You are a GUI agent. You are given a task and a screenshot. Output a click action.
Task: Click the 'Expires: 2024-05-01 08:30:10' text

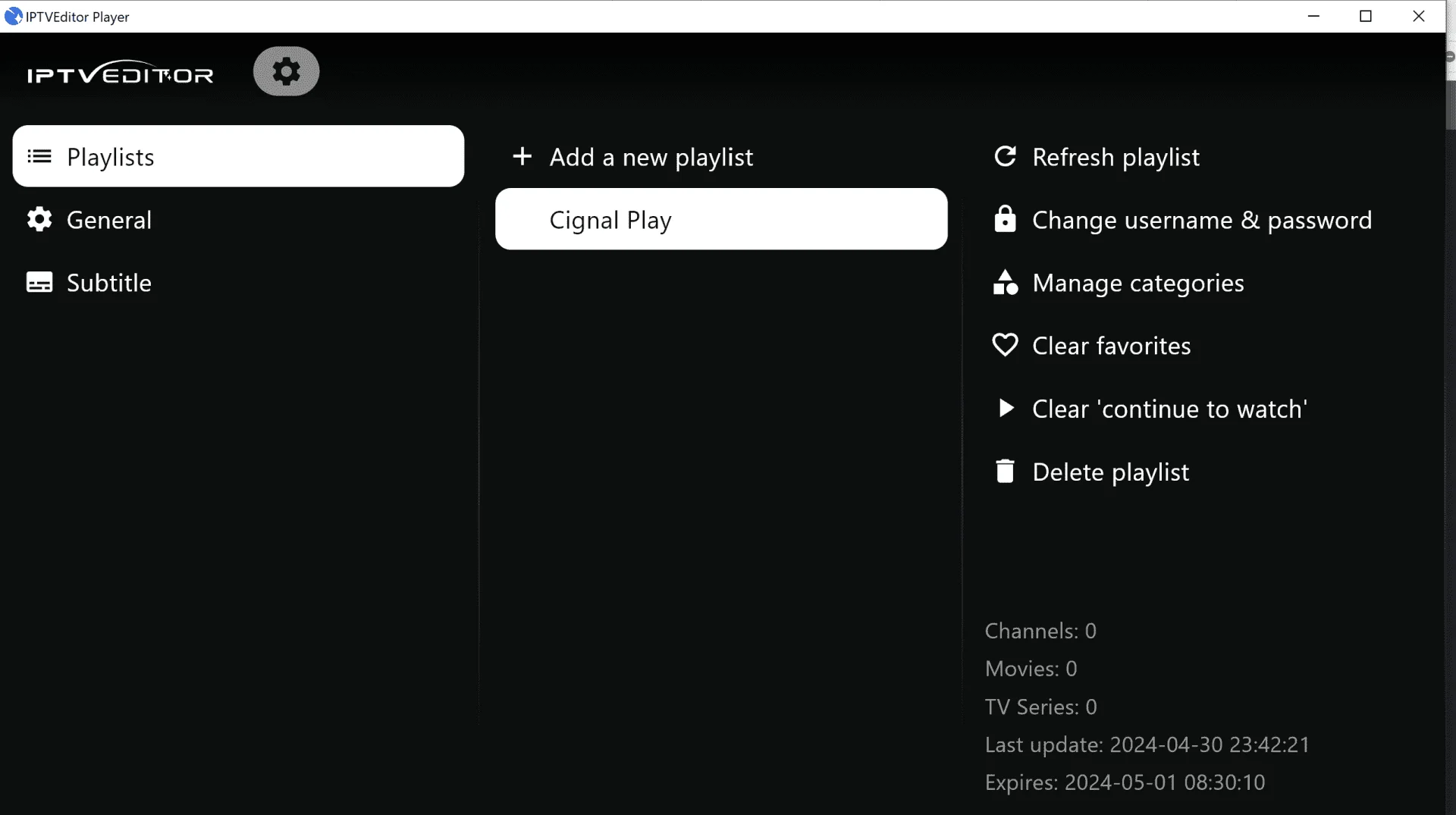(x=1125, y=782)
